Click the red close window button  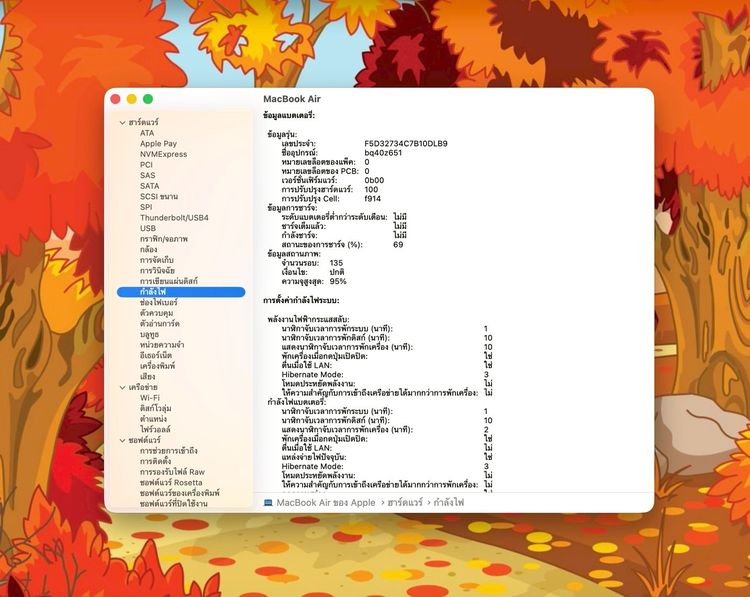tap(116, 99)
